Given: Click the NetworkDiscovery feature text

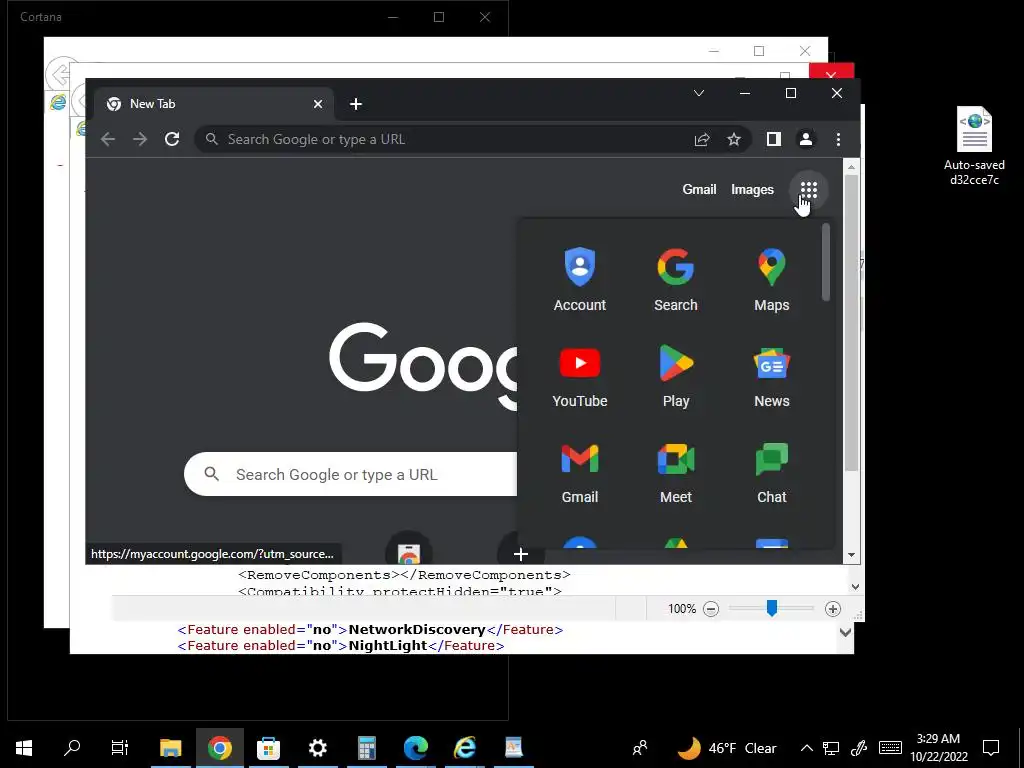Looking at the screenshot, I should tap(417, 630).
